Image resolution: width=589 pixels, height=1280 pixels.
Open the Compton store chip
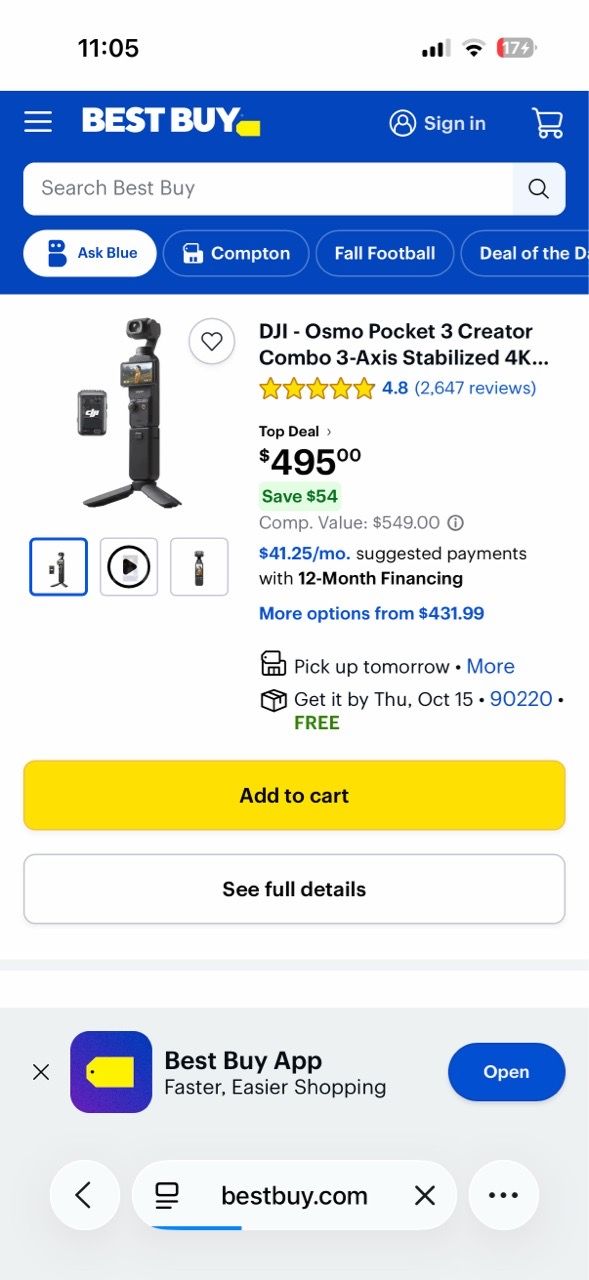tap(236, 253)
